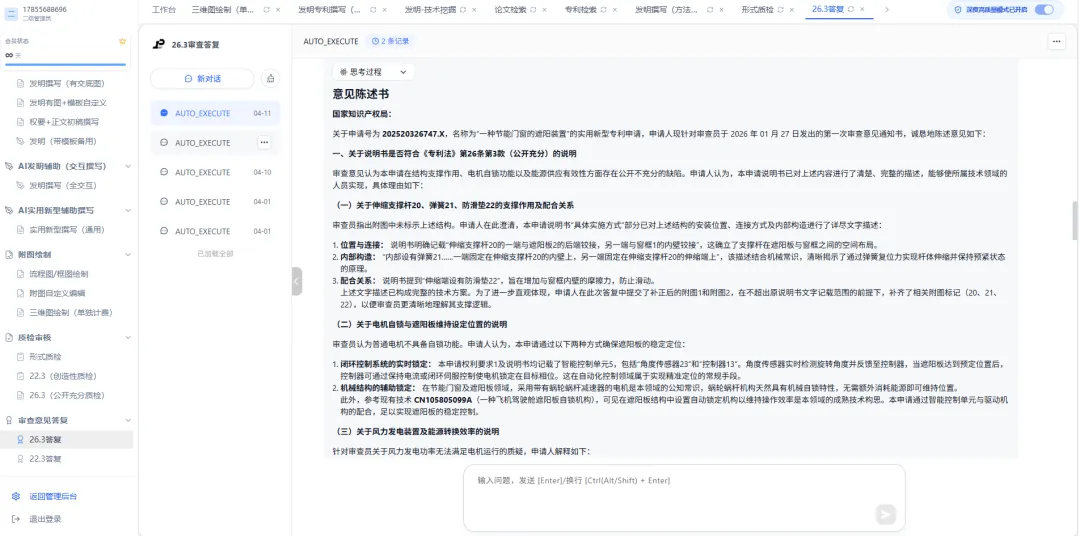Expand the 思考过程 dropdown
This screenshot has width=1080, height=536.
coord(373,71)
